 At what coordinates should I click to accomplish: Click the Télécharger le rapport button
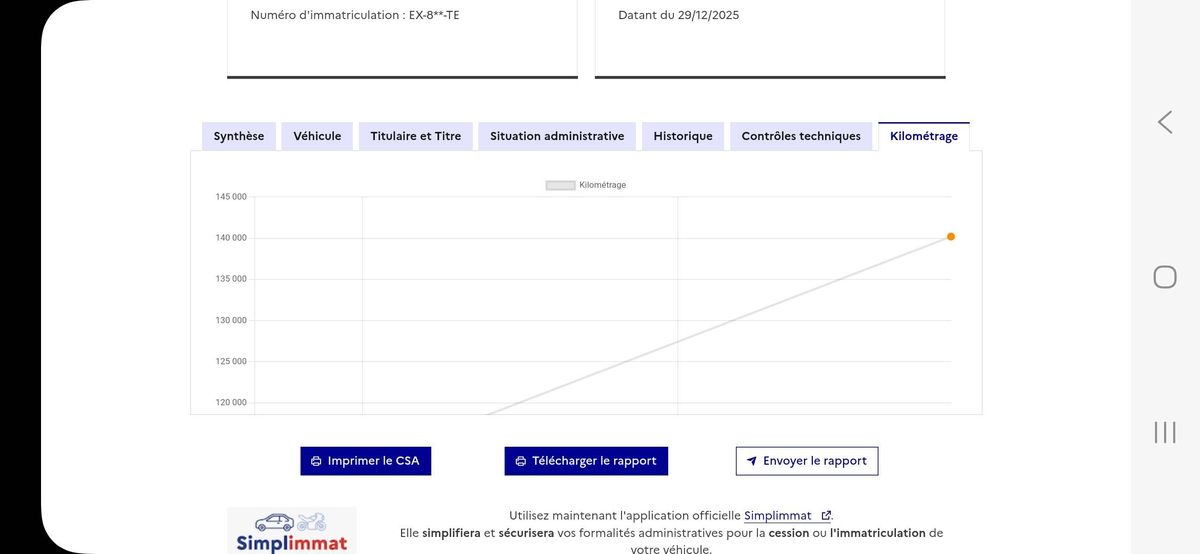click(x=586, y=461)
